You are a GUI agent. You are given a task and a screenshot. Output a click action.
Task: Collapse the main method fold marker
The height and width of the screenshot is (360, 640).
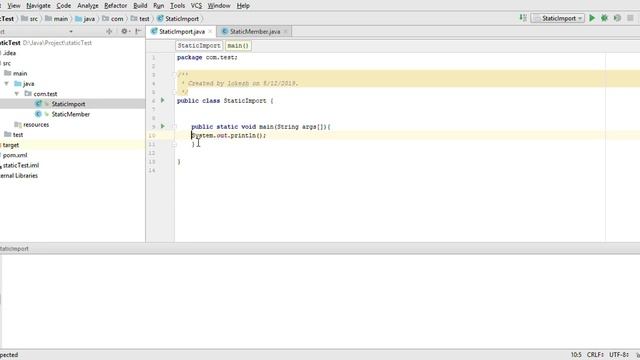pos(174,127)
